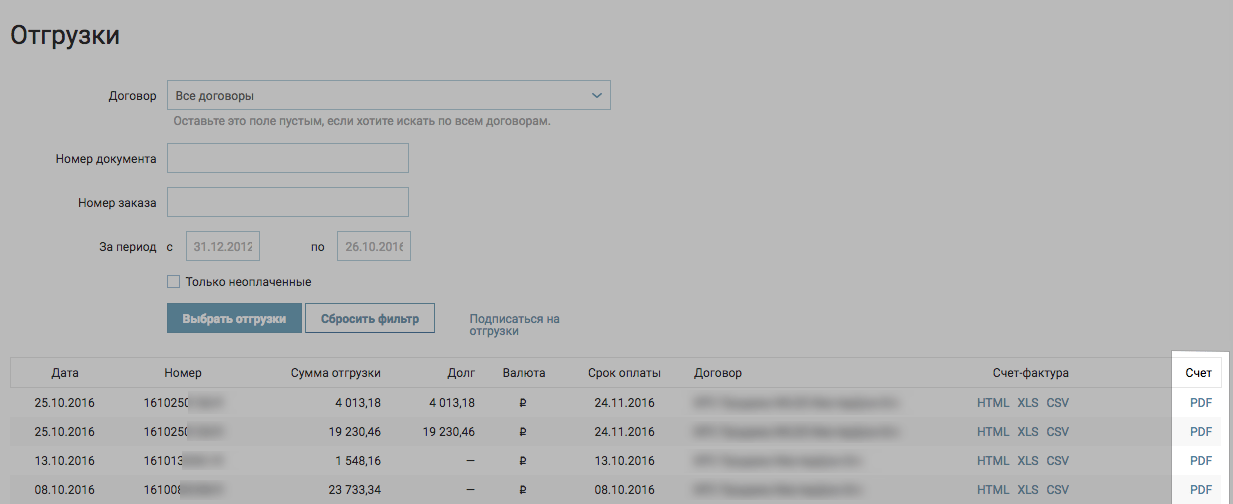
Task: Download PDF invoice for the 19 230,46 shipment
Action: [x=1201, y=432]
